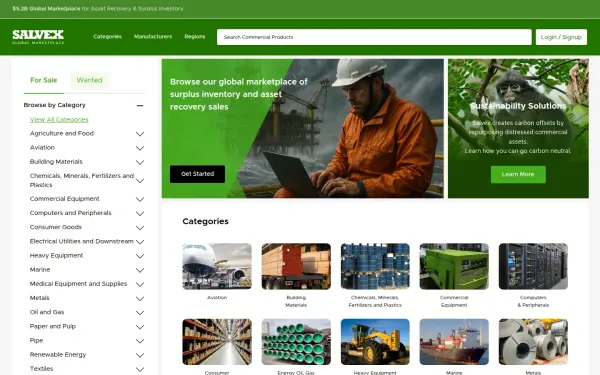Click the 'Computers & Peripherals' card label
The height and width of the screenshot is (375, 600).
click(533, 301)
